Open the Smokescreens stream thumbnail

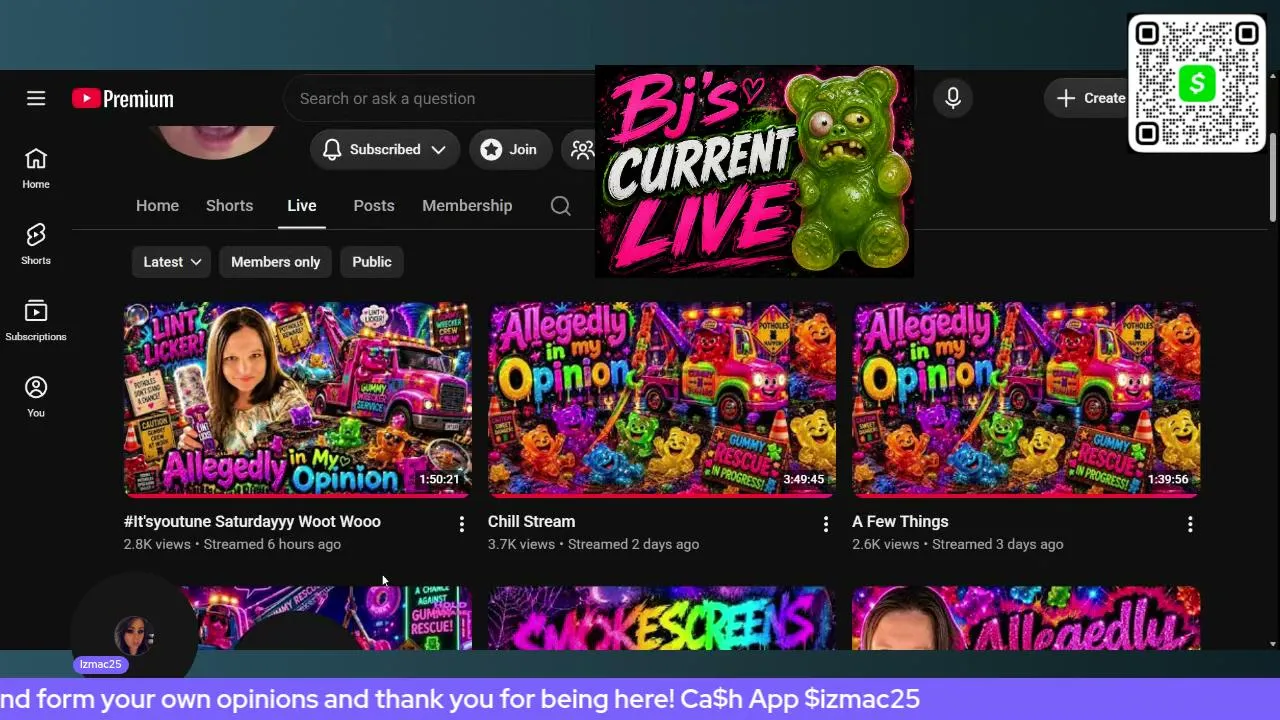coord(662,618)
